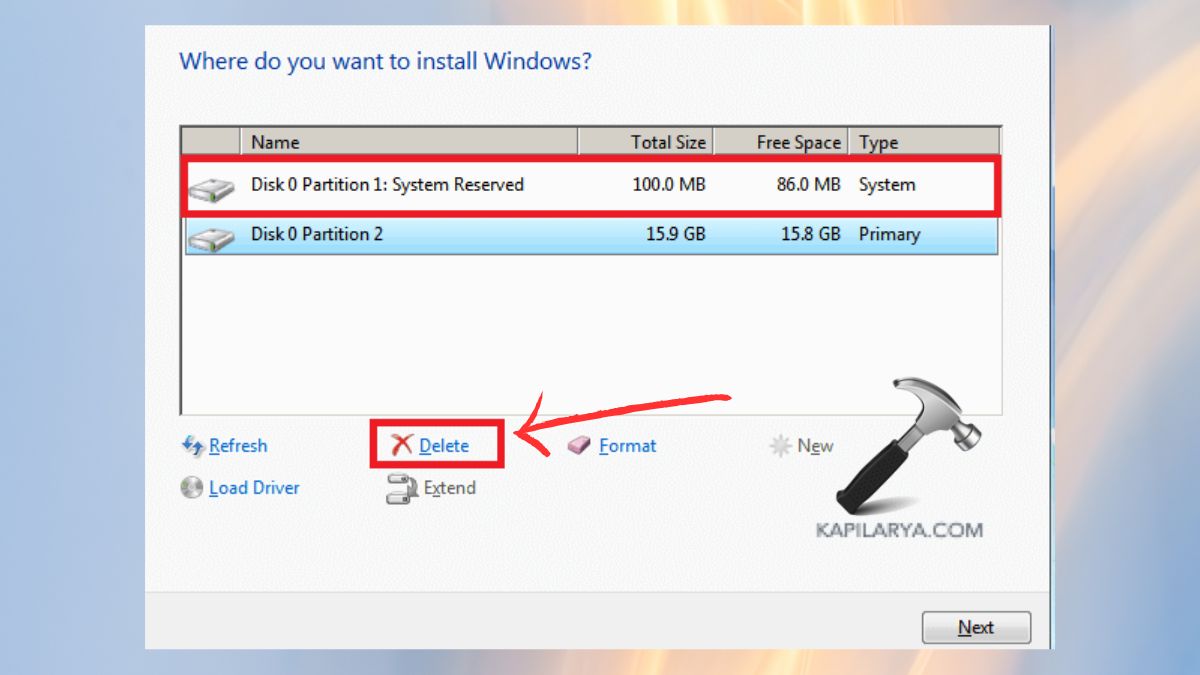Screen dimensions: 1200x675
Task: Select Disk 0 Partition 1: System Reserved
Action: pos(590,185)
